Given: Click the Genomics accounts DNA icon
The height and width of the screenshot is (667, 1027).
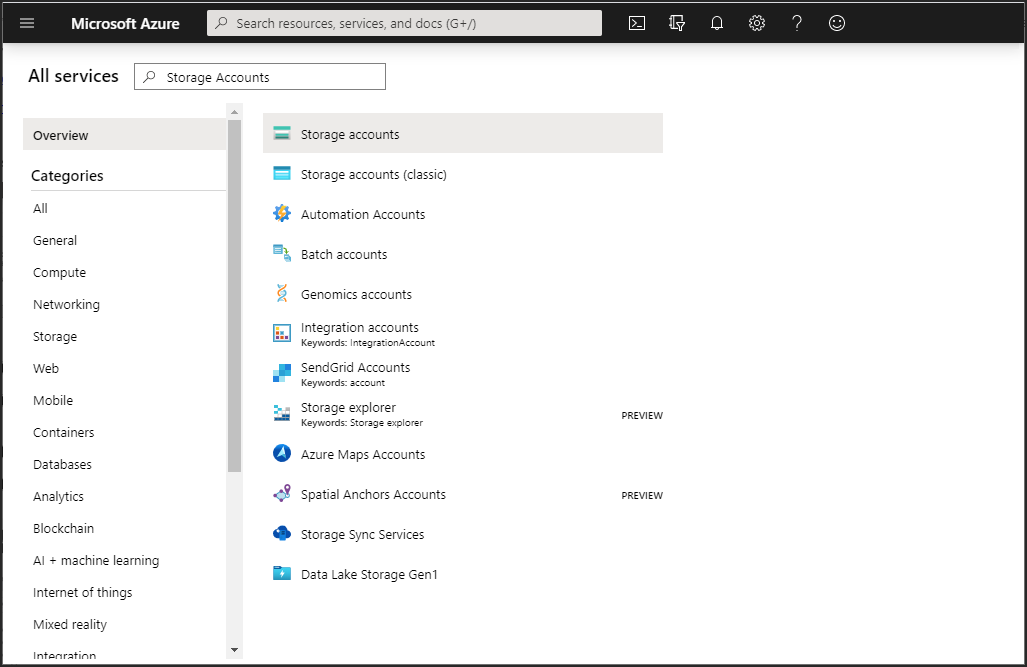Looking at the screenshot, I should (282, 293).
